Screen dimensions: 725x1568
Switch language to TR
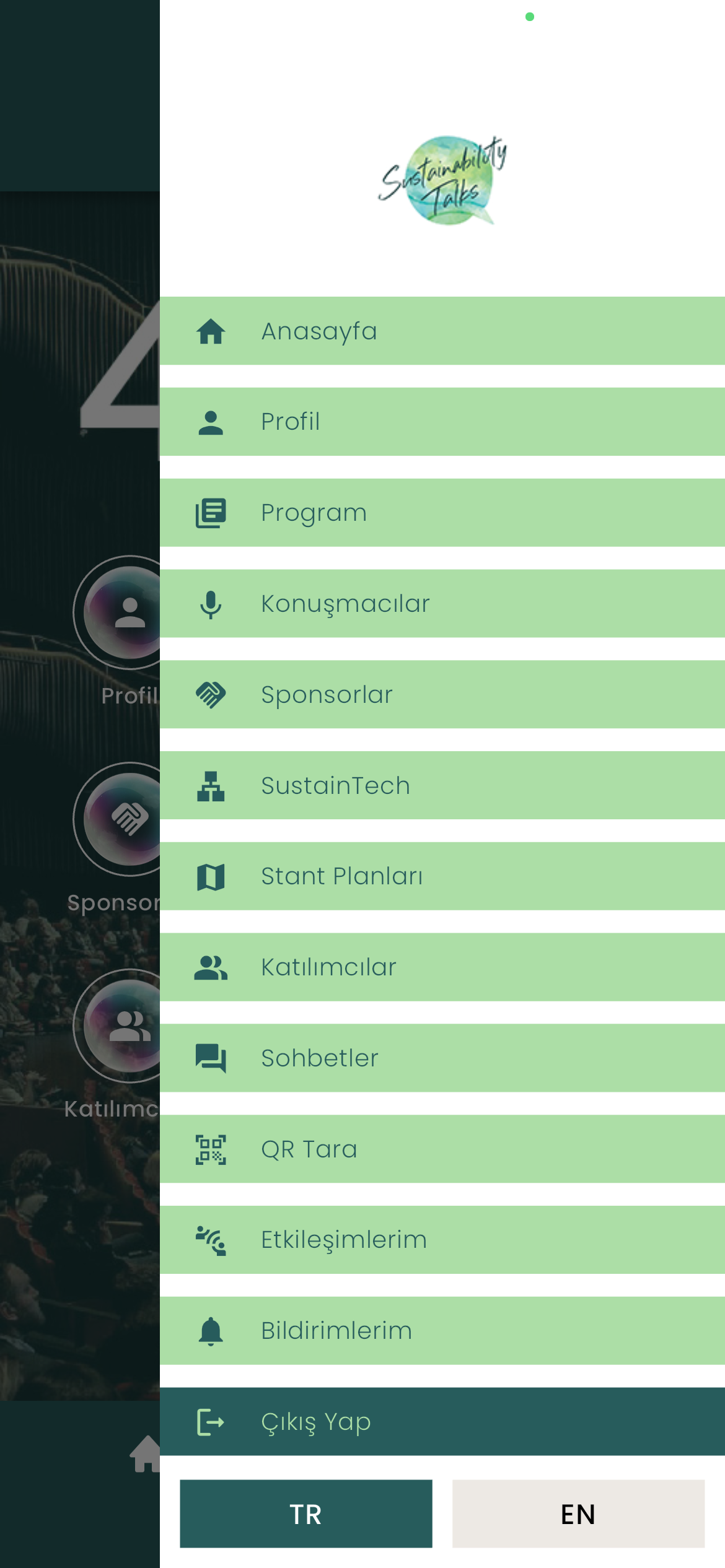tap(306, 1514)
